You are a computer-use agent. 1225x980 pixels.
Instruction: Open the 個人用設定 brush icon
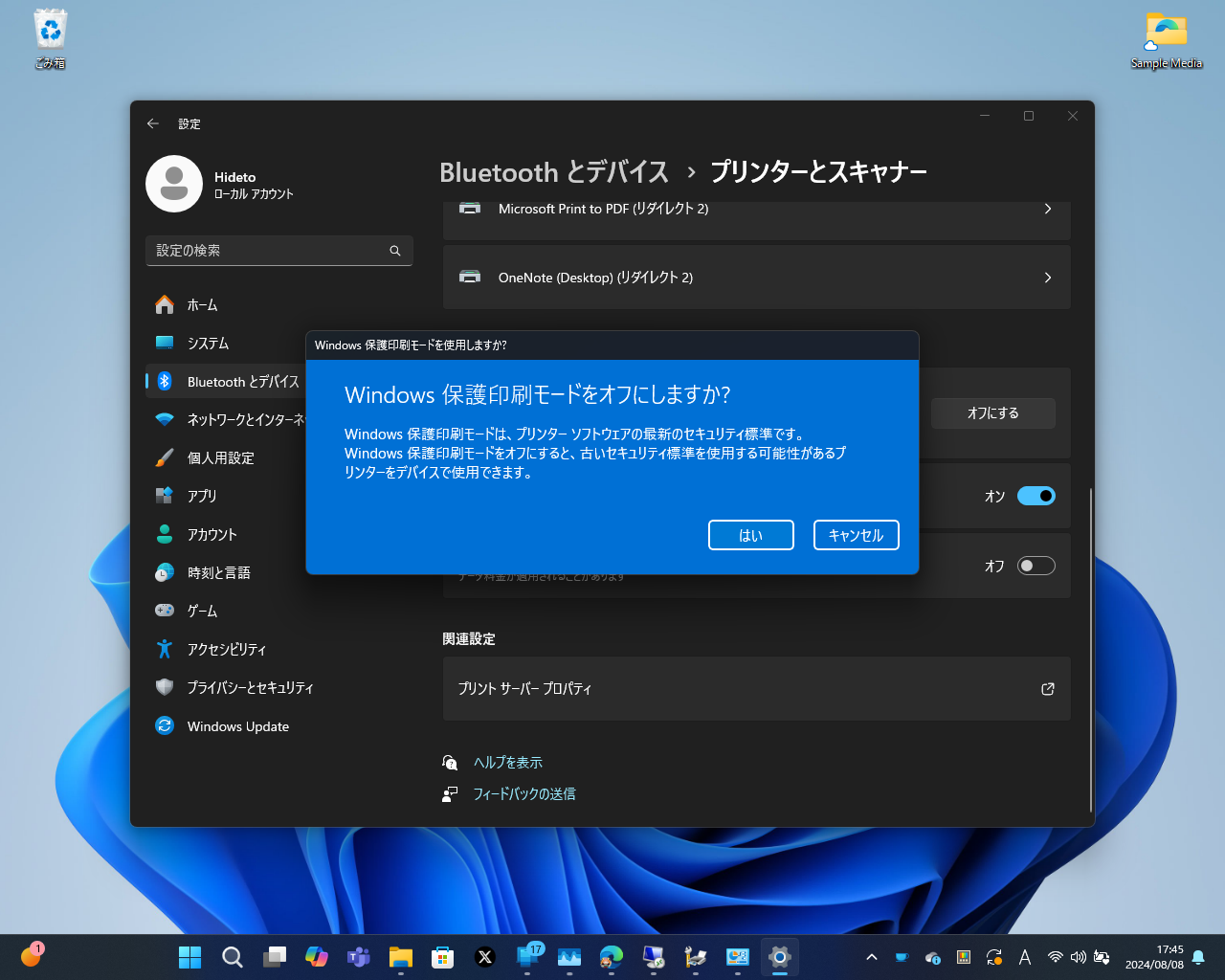pyautogui.click(x=165, y=457)
